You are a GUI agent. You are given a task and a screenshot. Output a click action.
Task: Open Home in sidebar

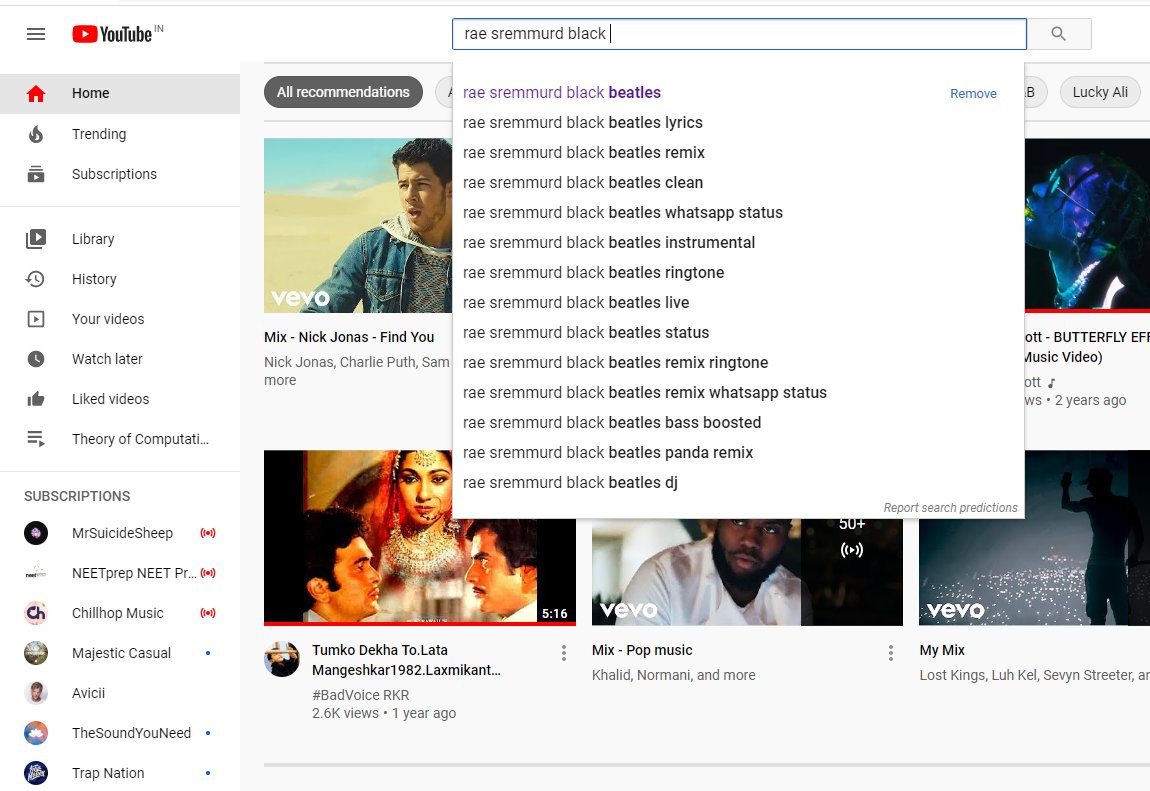[120, 93]
